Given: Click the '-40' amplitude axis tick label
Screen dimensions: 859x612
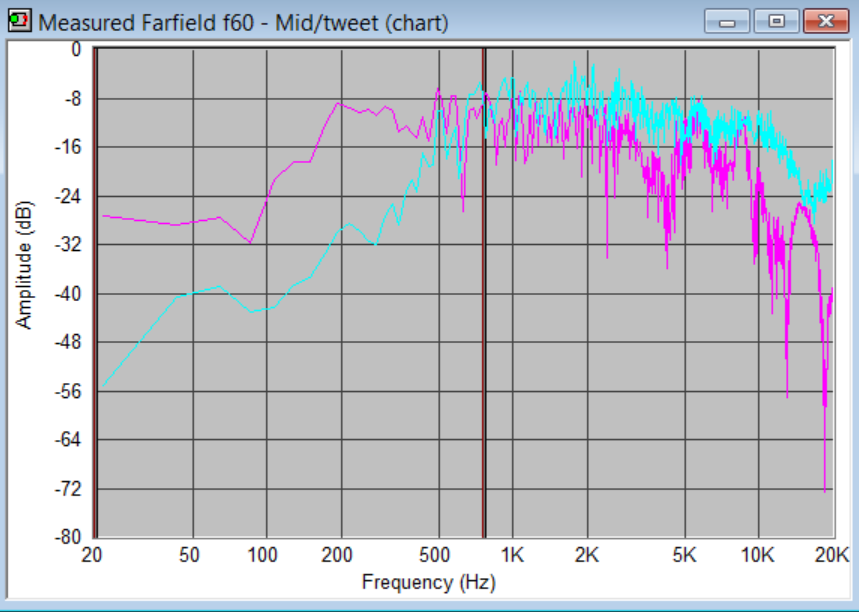Looking at the screenshot, I should pyautogui.click(x=68, y=294).
